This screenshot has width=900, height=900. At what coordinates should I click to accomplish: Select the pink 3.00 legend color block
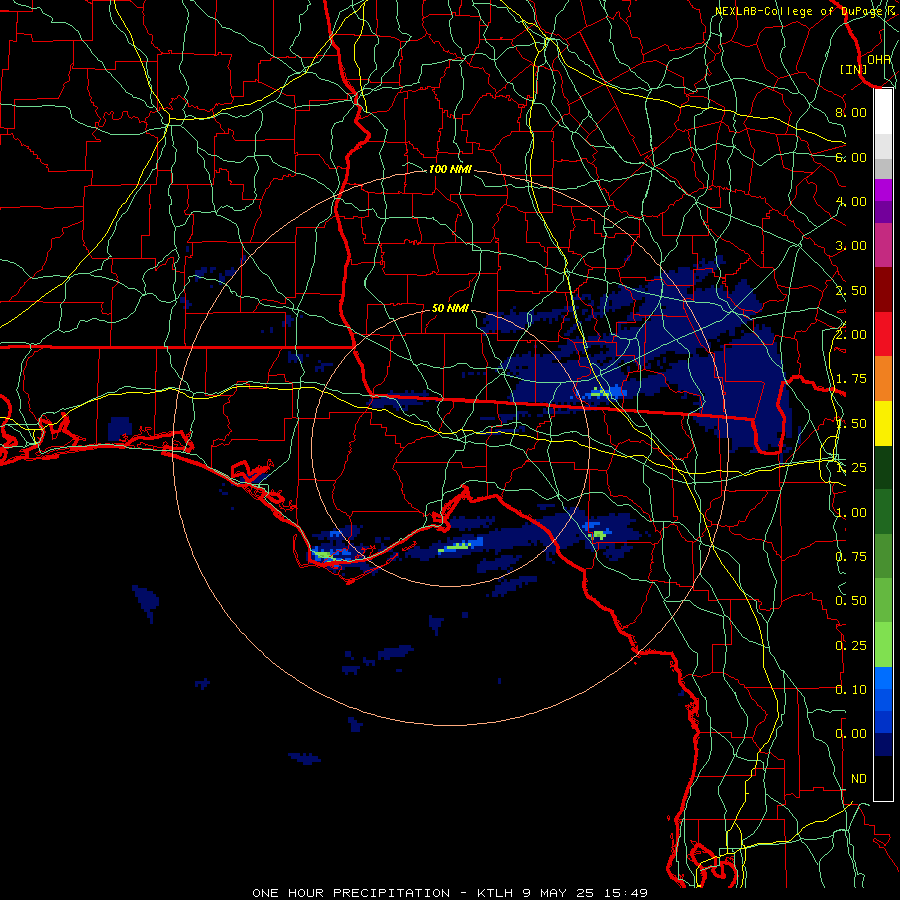point(883,246)
